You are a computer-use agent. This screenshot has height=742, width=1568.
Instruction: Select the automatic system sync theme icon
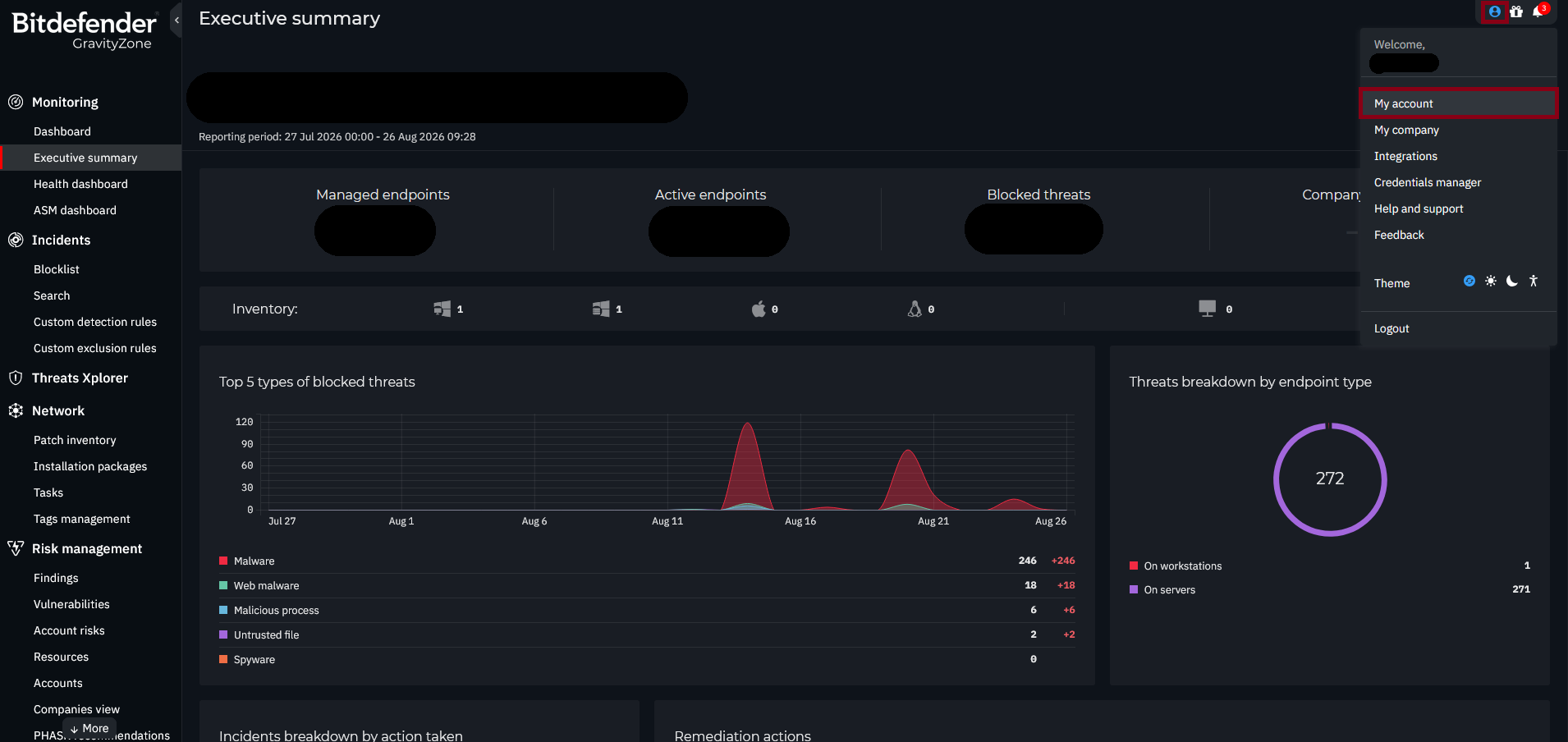pyautogui.click(x=1469, y=281)
